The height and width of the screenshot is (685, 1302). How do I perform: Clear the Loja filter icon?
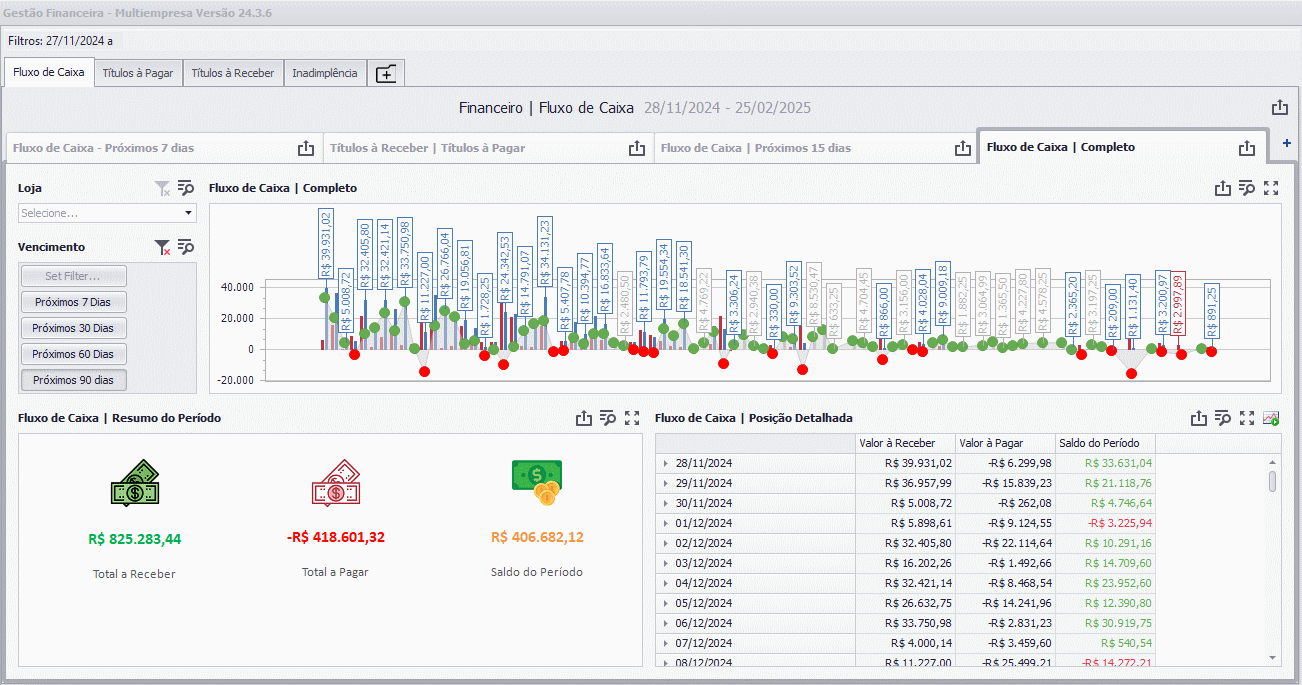pyautogui.click(x=162, y=188)
